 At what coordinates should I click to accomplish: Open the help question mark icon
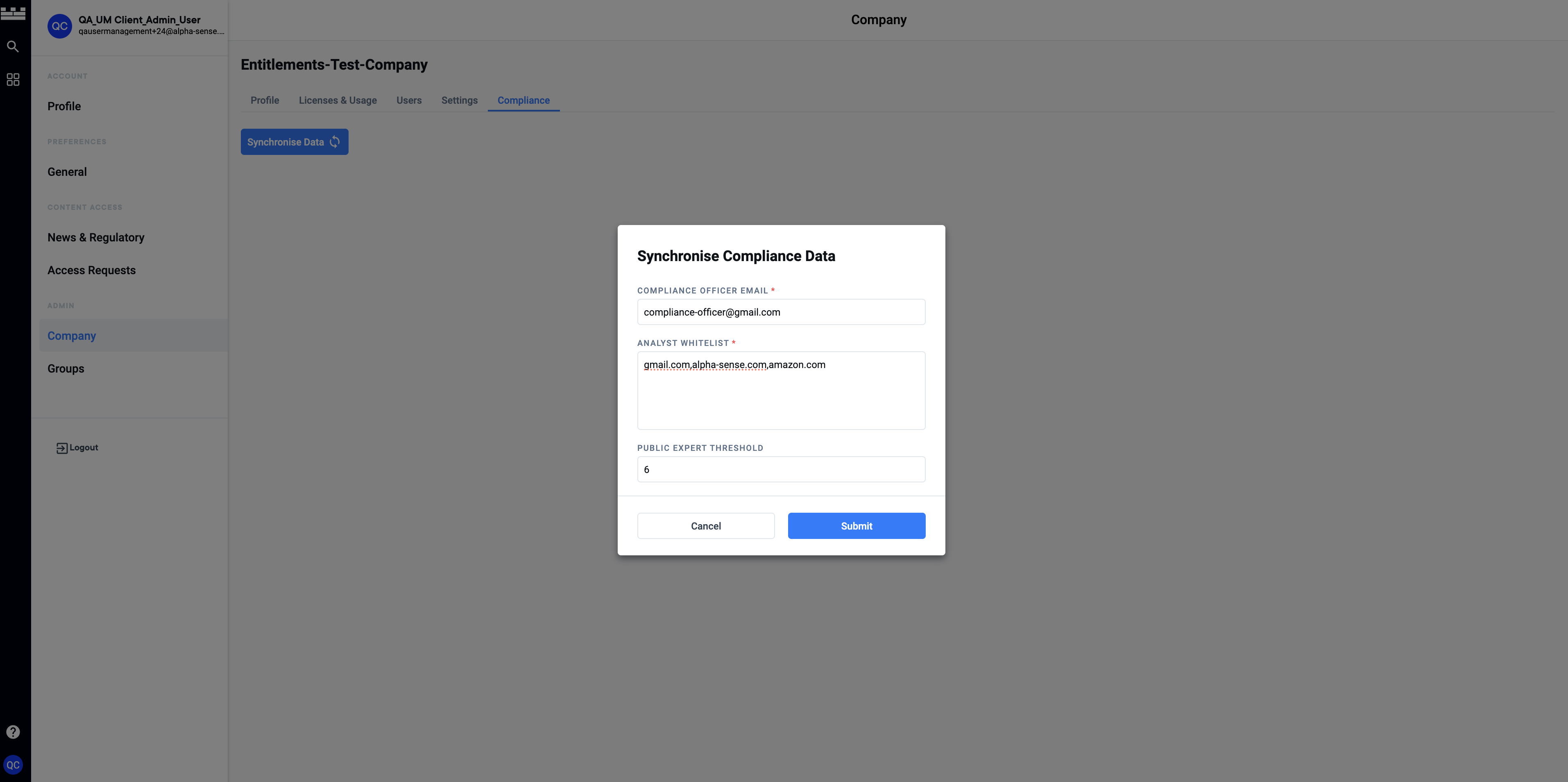13,732
